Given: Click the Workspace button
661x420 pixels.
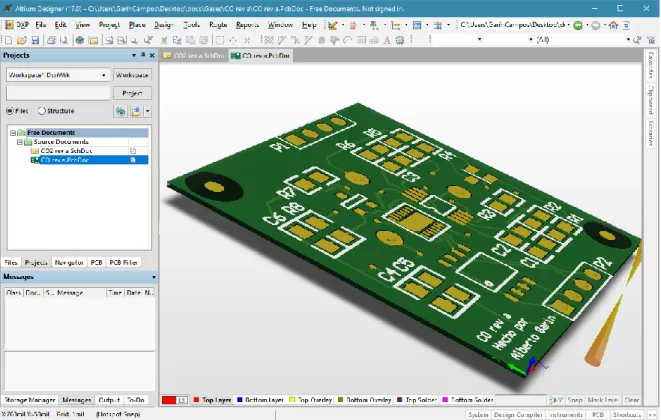Looking at the screenshot, I should coord(132,75).
